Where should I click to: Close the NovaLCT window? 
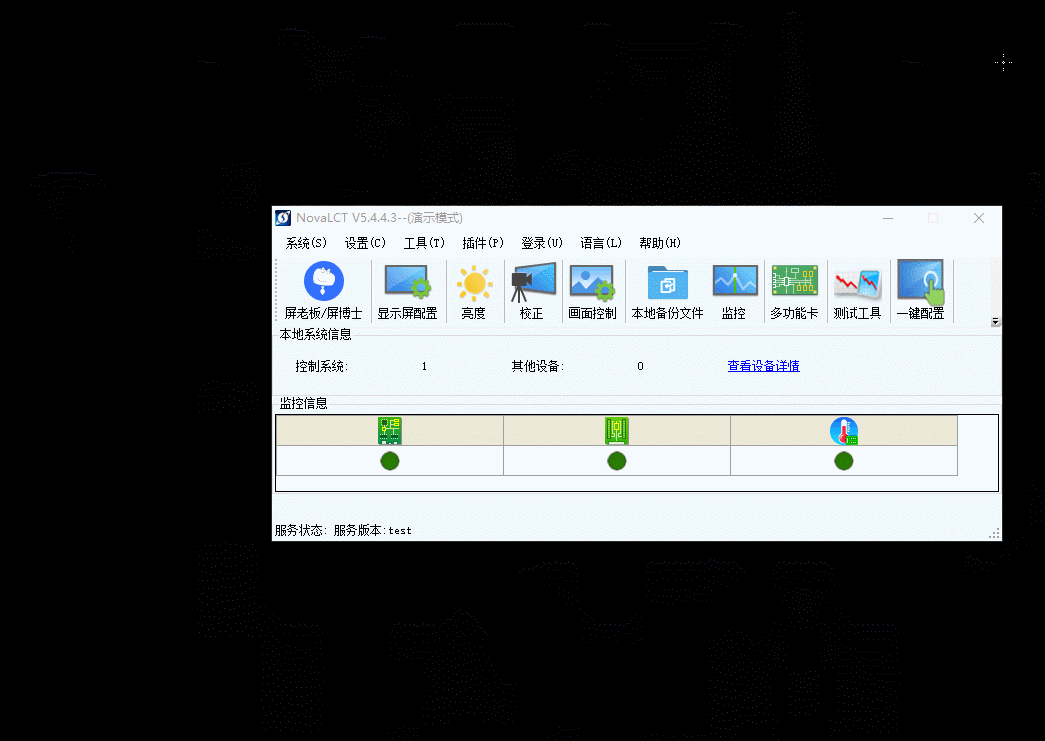978,218
